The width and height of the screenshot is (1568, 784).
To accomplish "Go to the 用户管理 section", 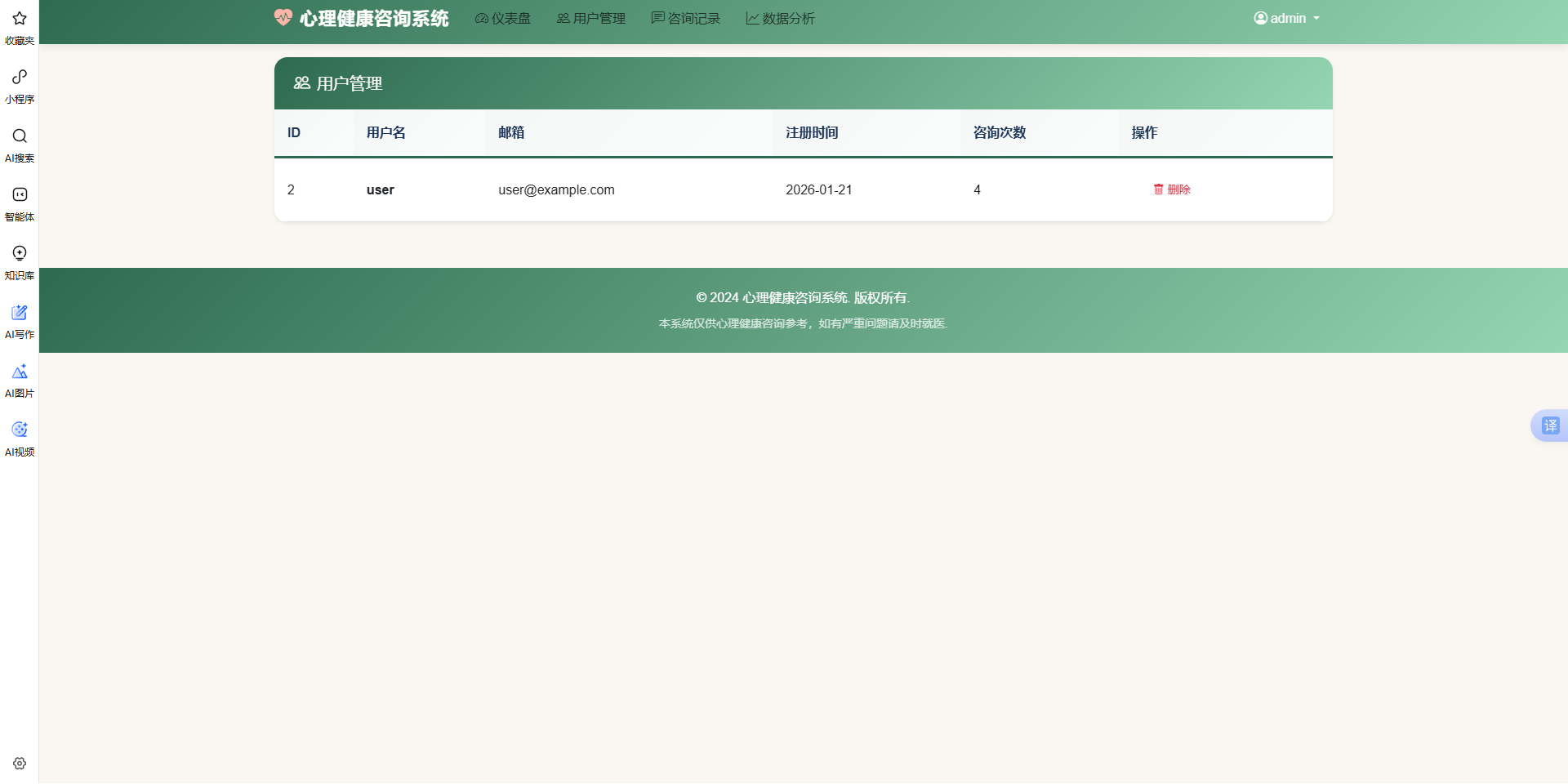I will pyautogui.click(x=590, y=18).
